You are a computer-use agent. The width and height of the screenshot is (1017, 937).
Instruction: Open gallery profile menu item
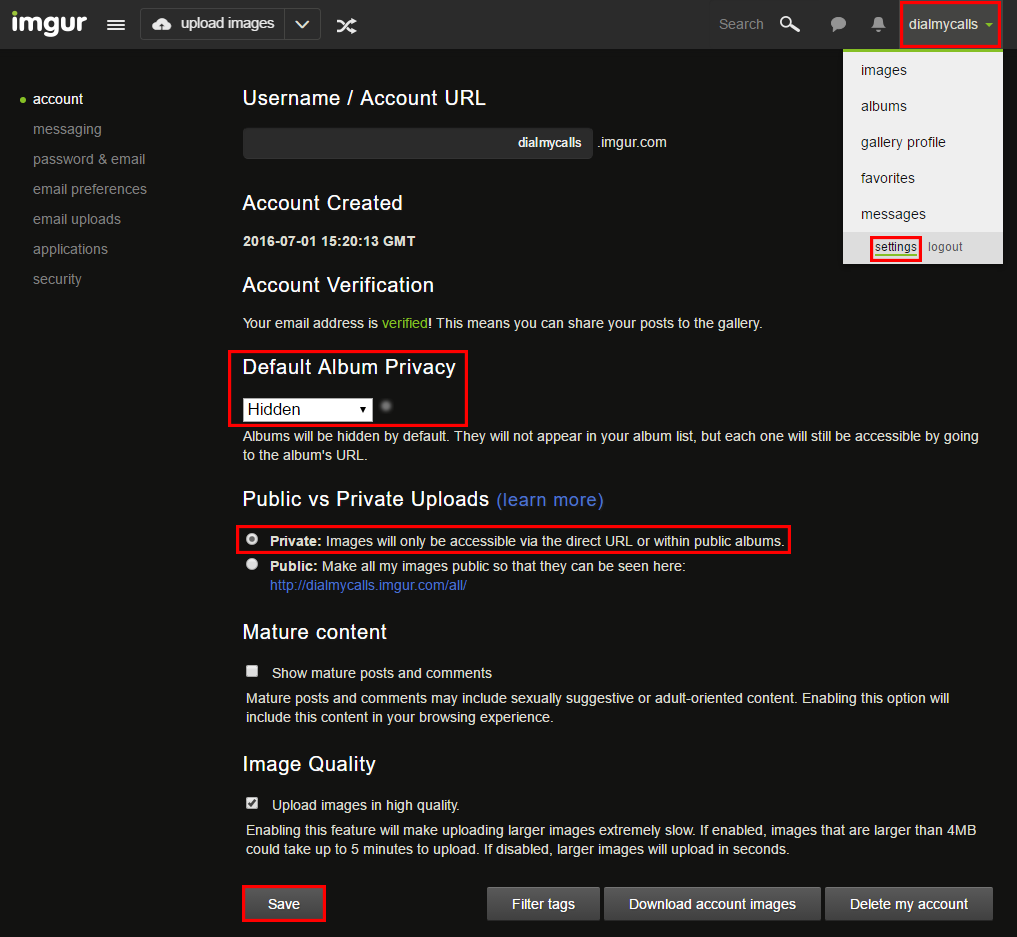click(903, 142)
